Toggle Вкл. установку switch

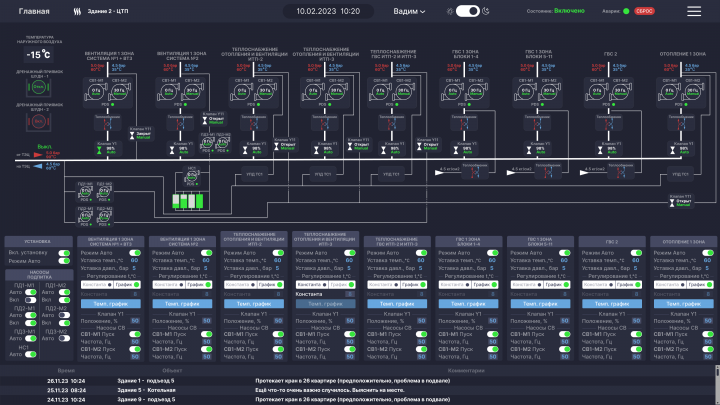click(x=64, y=253)
